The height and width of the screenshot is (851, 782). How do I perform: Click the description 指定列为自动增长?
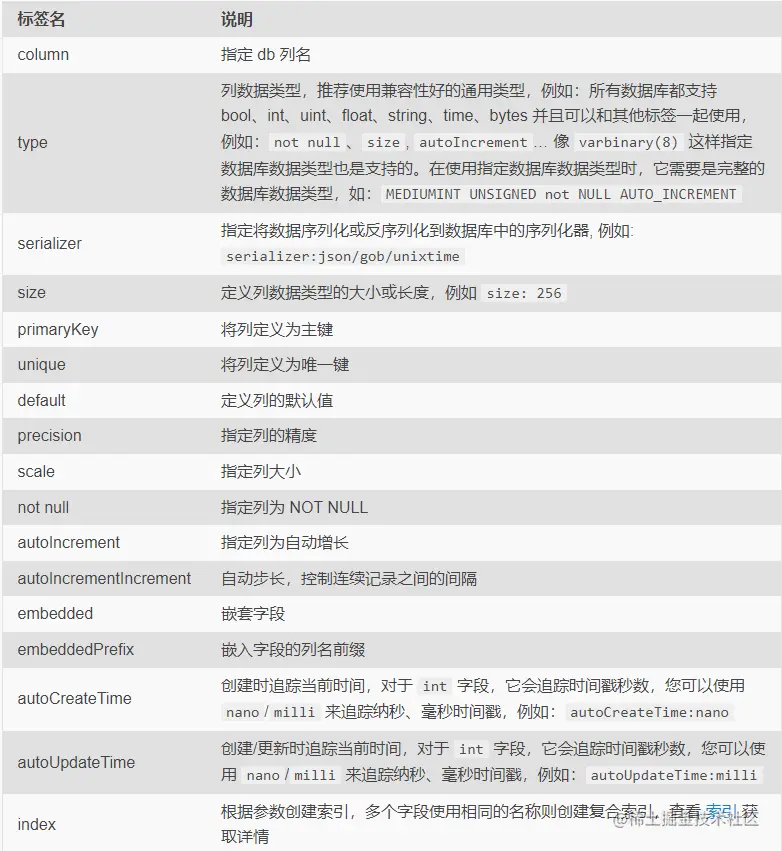pyautogui.click(x=285, y=542)
